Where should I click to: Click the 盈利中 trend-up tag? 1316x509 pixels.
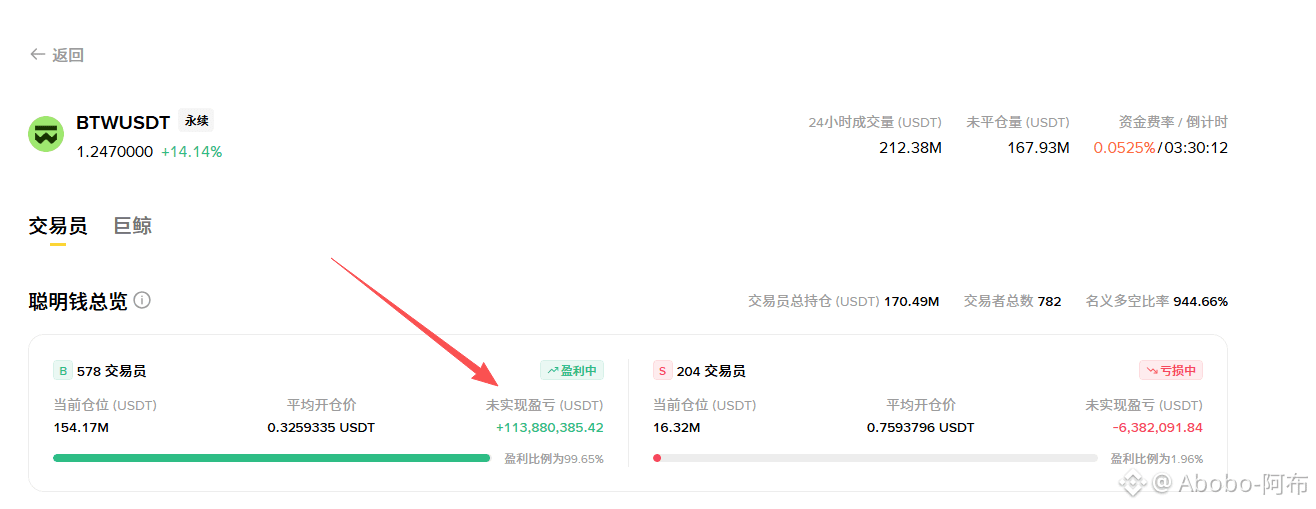point(572,371)
